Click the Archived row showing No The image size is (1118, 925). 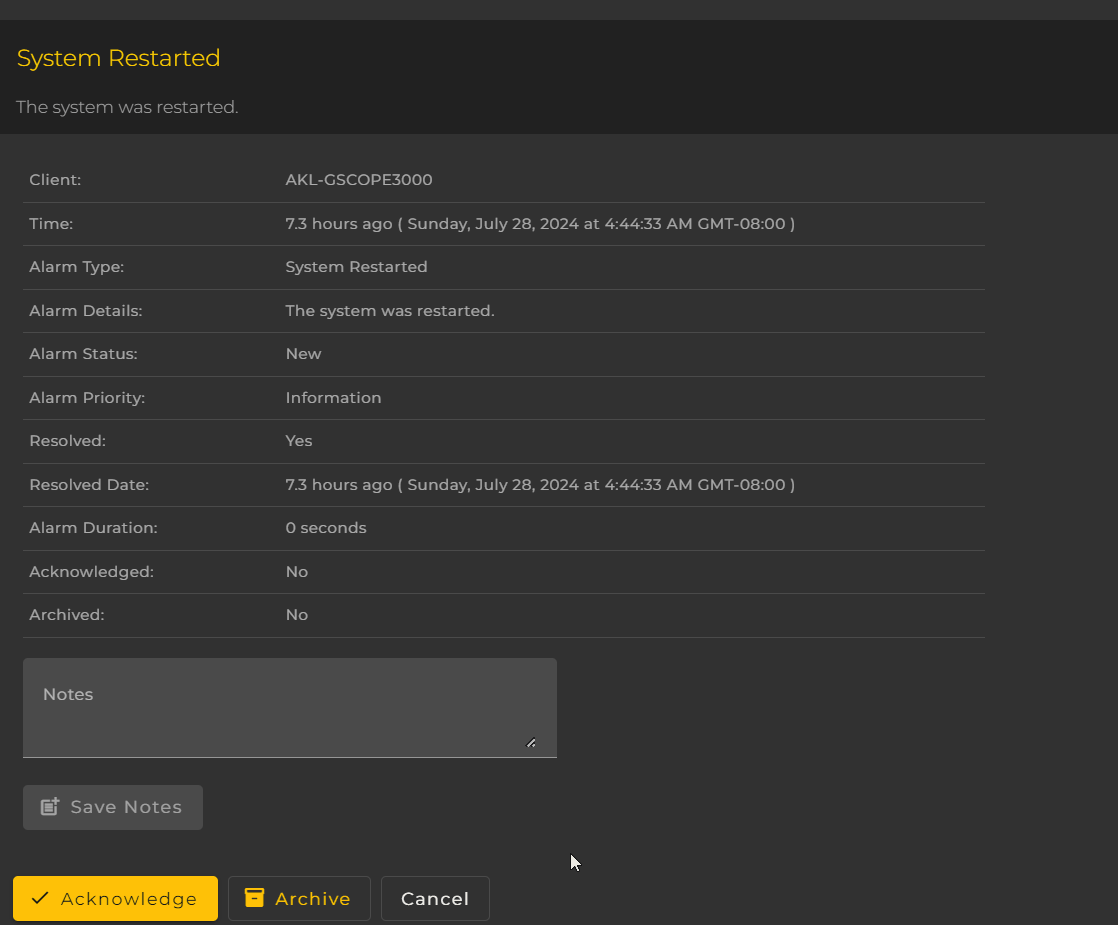296,615
